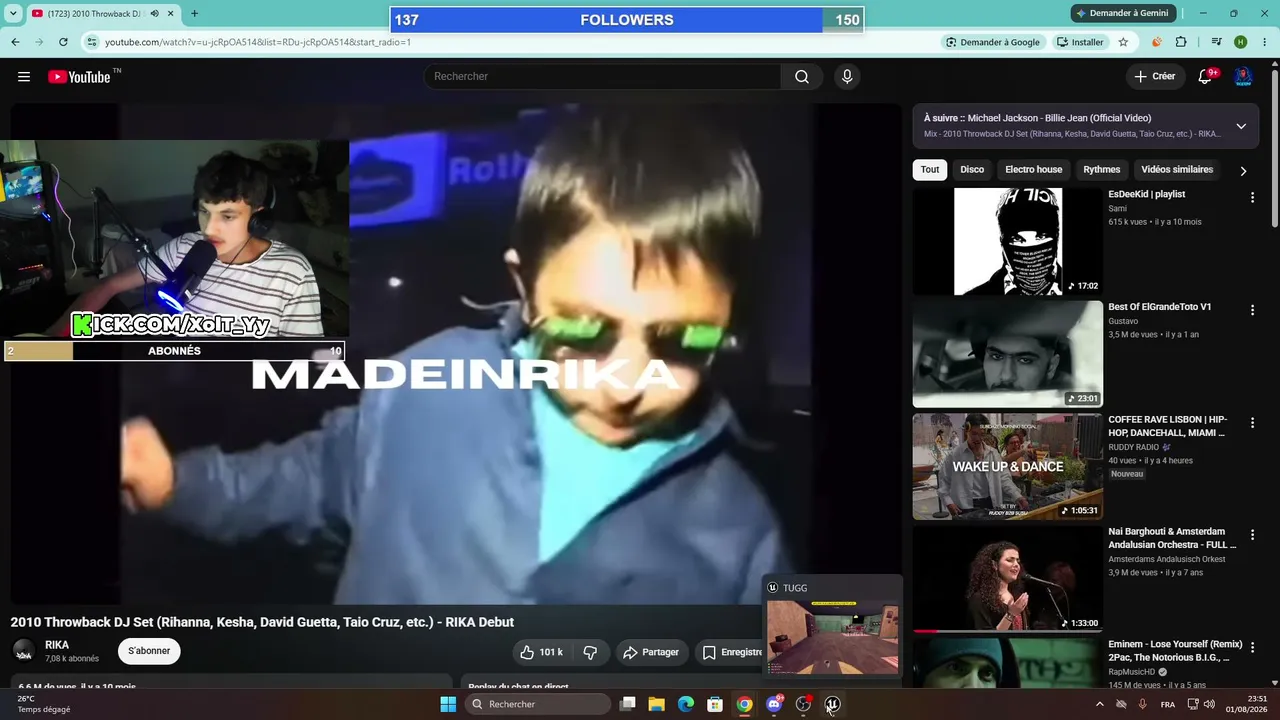Click the taskbar Rechercher search box
1280x720 pixels.
pyautogui.click(x=538, y=704)
